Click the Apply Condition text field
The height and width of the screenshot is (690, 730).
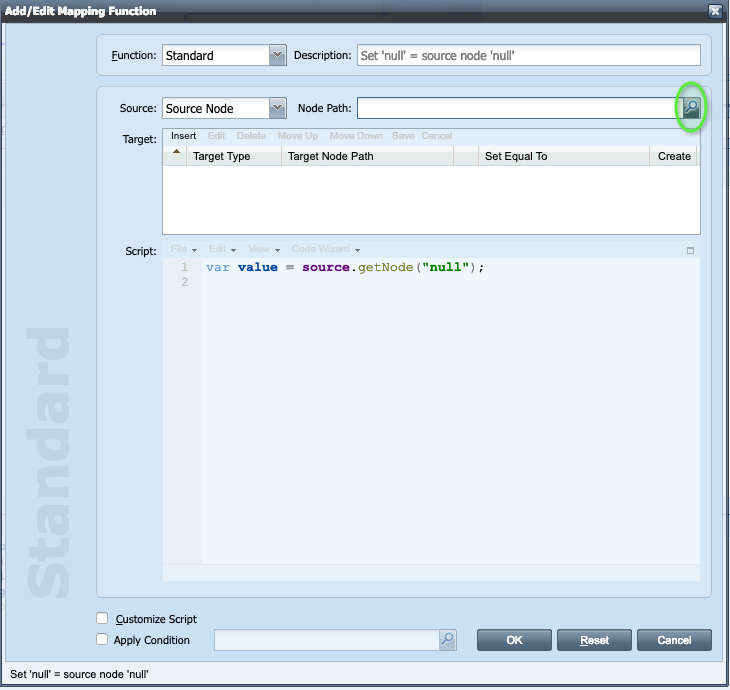click(327, 640)
